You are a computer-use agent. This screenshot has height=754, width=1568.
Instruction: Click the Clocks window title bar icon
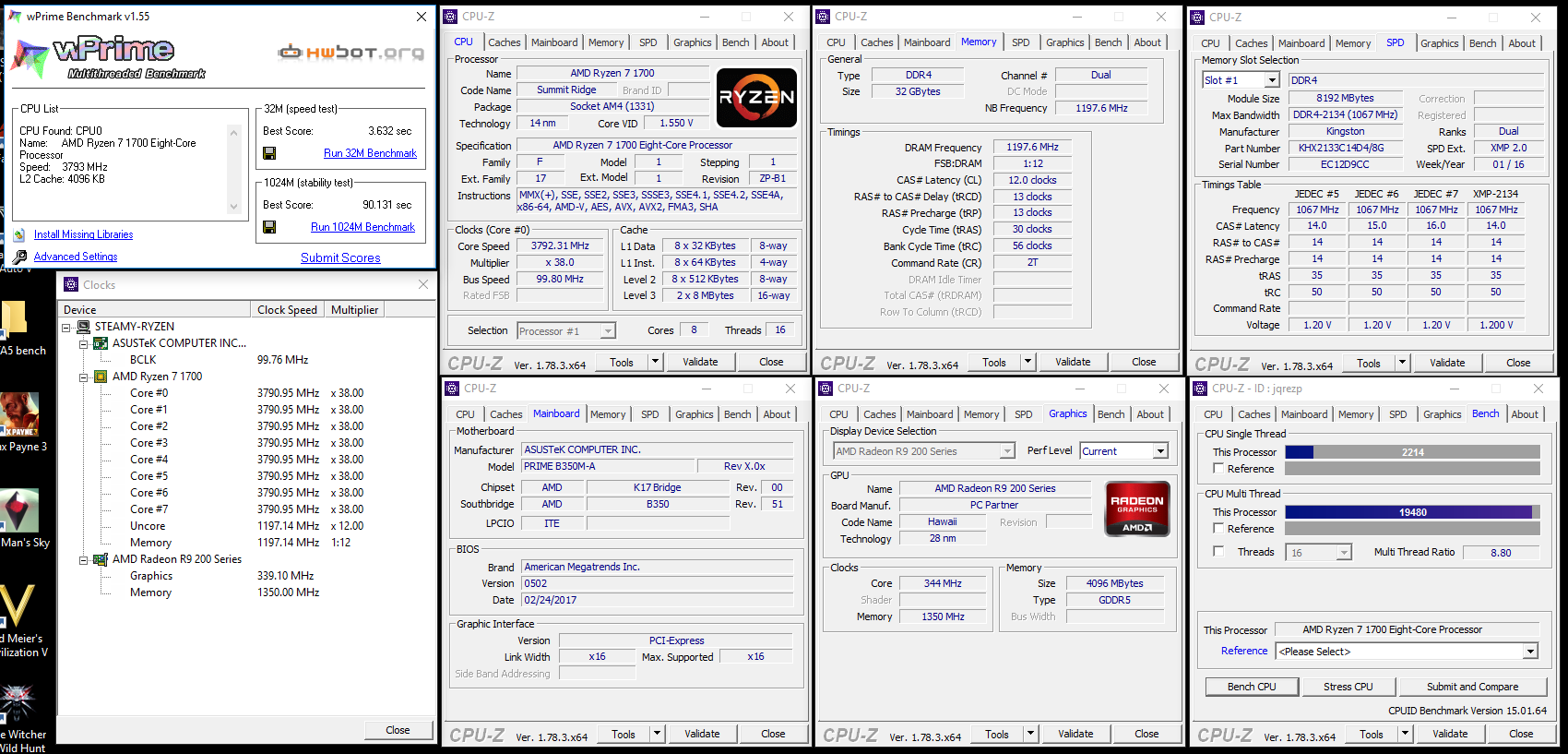click(x=71, y=285)
